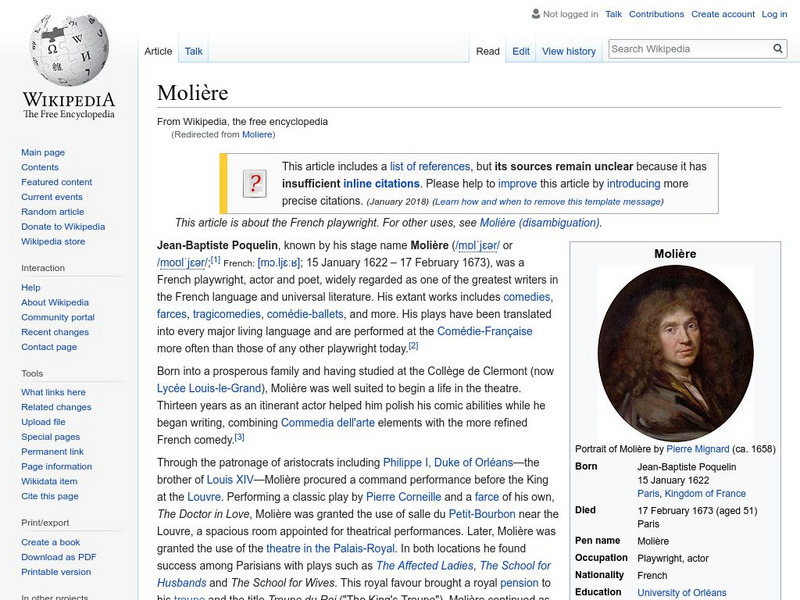
Task: Open comédie-ballets link
Action: [305, 314]
